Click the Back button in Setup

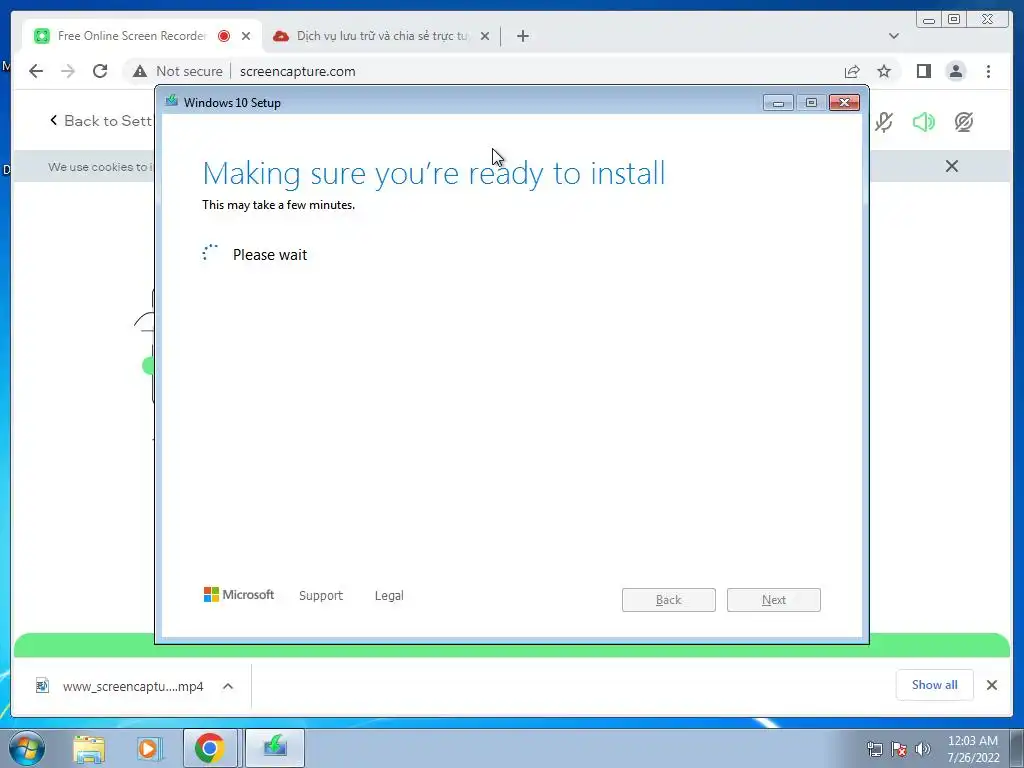tap(669, 600)
